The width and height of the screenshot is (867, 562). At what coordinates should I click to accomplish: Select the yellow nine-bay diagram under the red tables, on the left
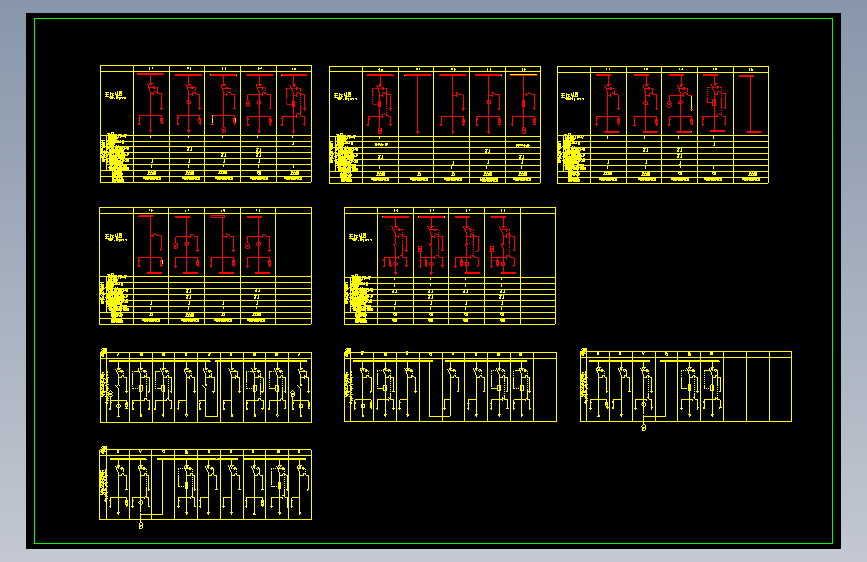(206, 386)
